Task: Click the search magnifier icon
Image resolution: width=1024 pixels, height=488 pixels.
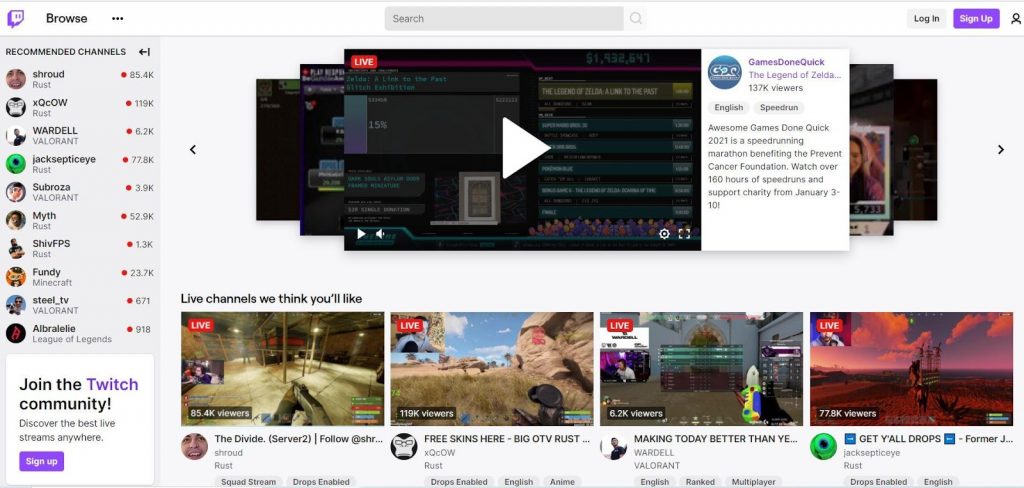Action: tap(635, 18)
